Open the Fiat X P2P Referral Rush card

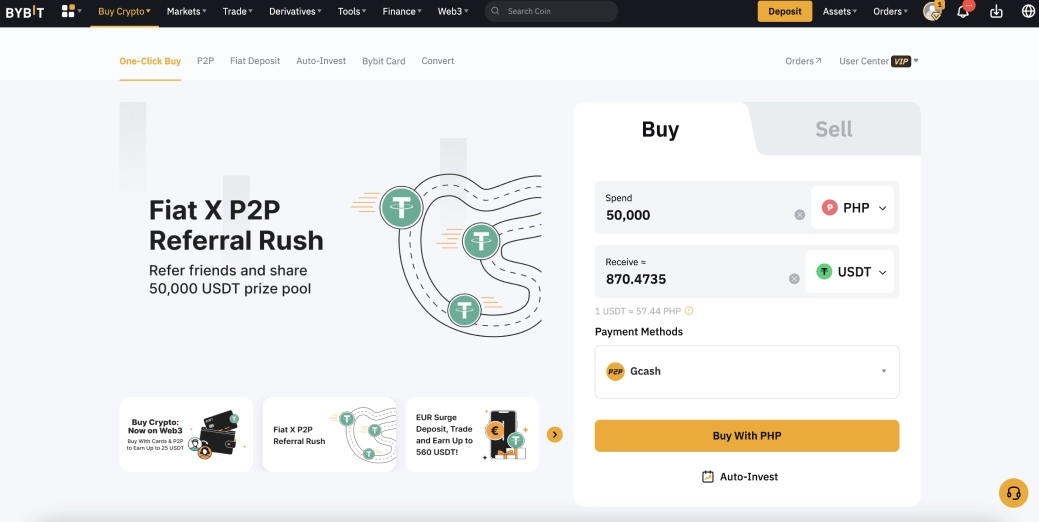pos(329,435)
